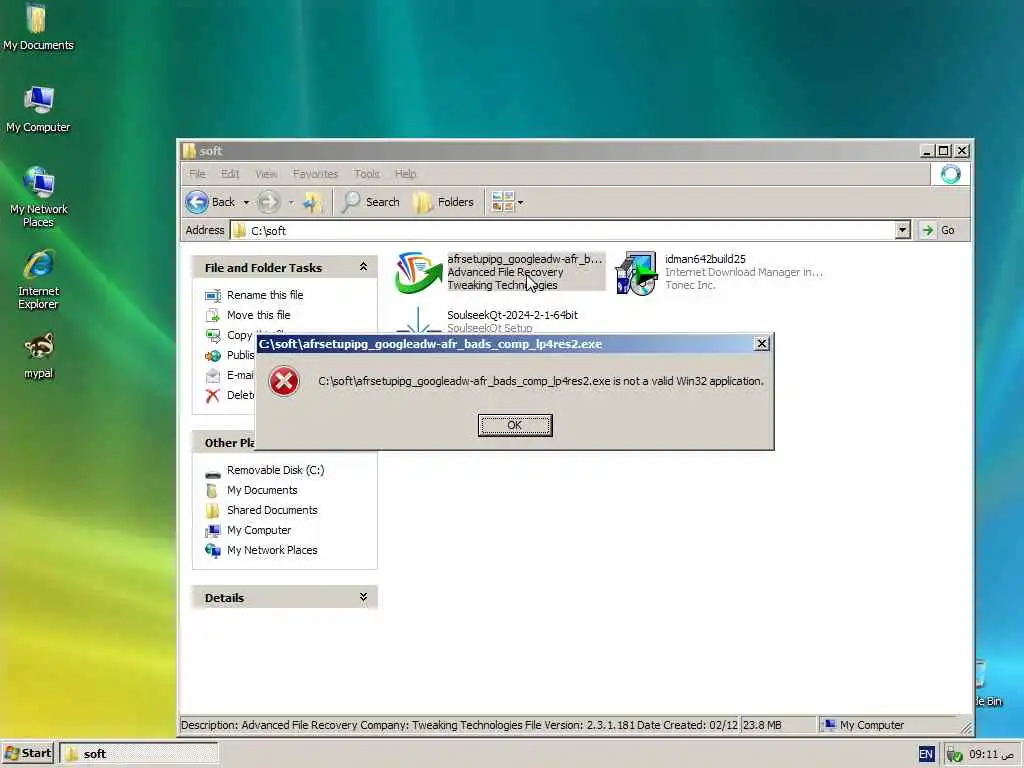Close the invalid Win32 application error dialog
This screenshot has width=1024, height=768.
coord(761,344)
